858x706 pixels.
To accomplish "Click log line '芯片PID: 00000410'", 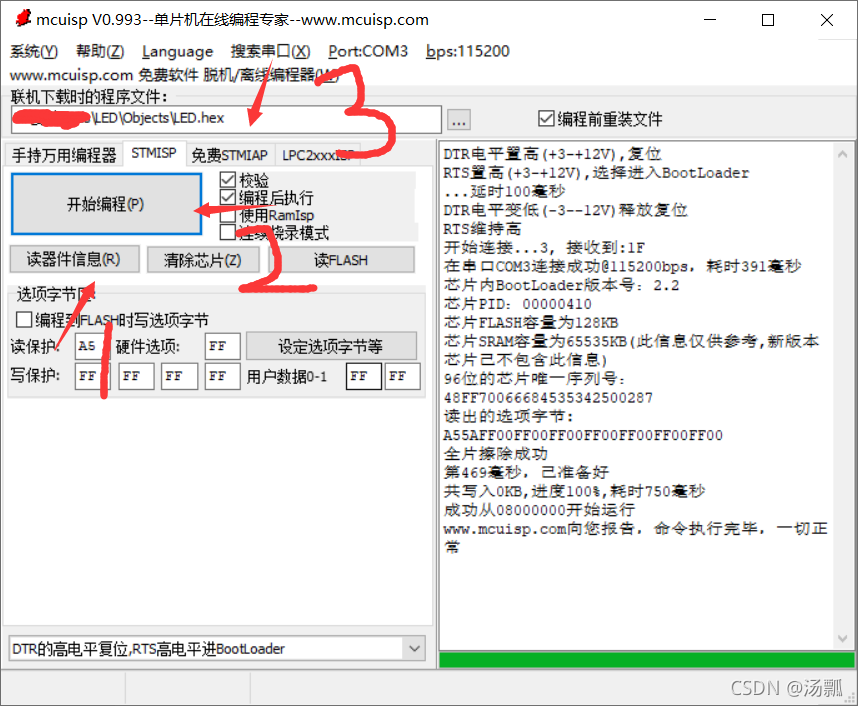I will (518, 304).
